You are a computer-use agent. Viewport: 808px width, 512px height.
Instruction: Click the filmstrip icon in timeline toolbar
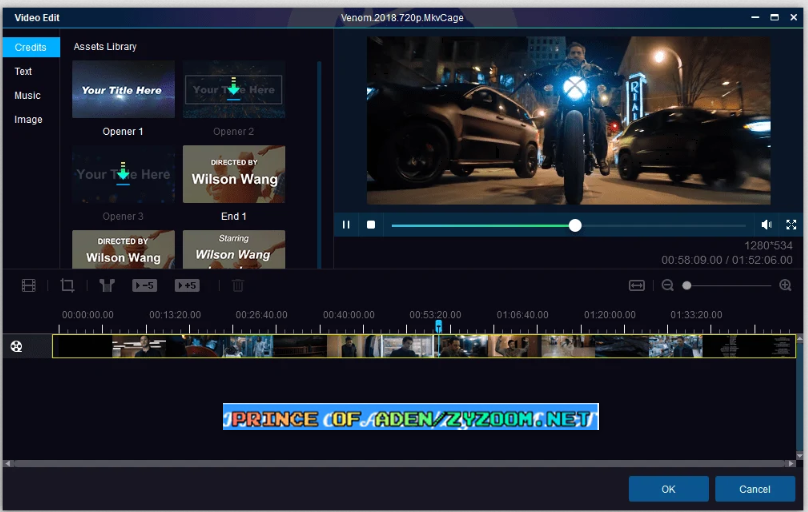[29, 285]
